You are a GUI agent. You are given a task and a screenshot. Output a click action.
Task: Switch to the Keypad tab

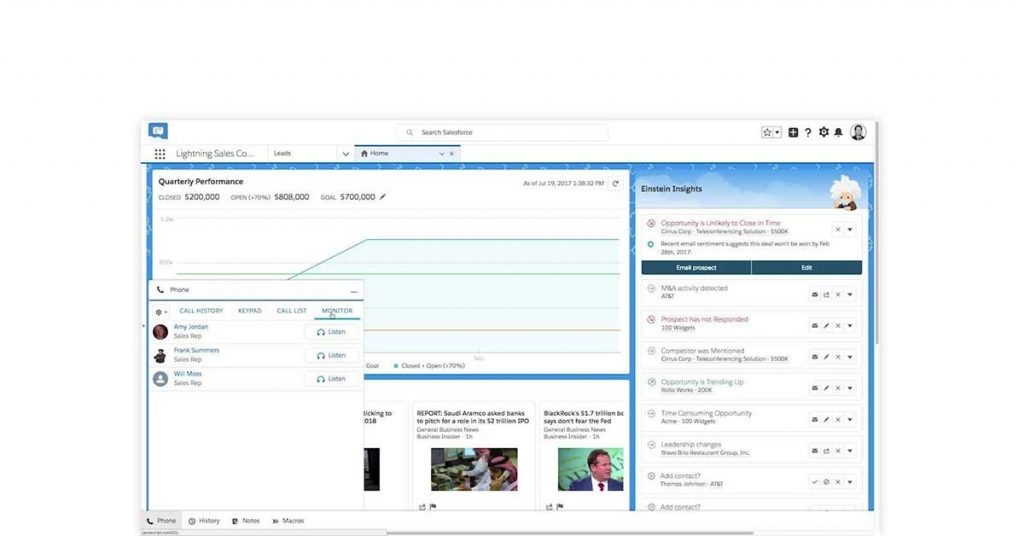pos(249,311)
